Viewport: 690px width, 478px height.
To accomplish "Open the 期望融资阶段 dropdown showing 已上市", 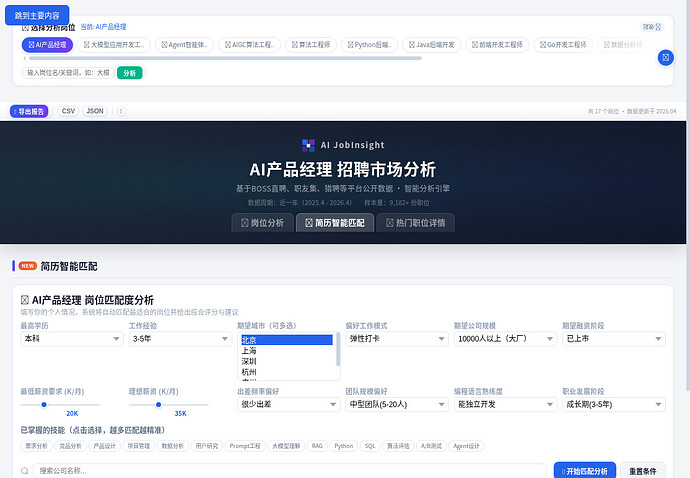I will click(614, 339).
